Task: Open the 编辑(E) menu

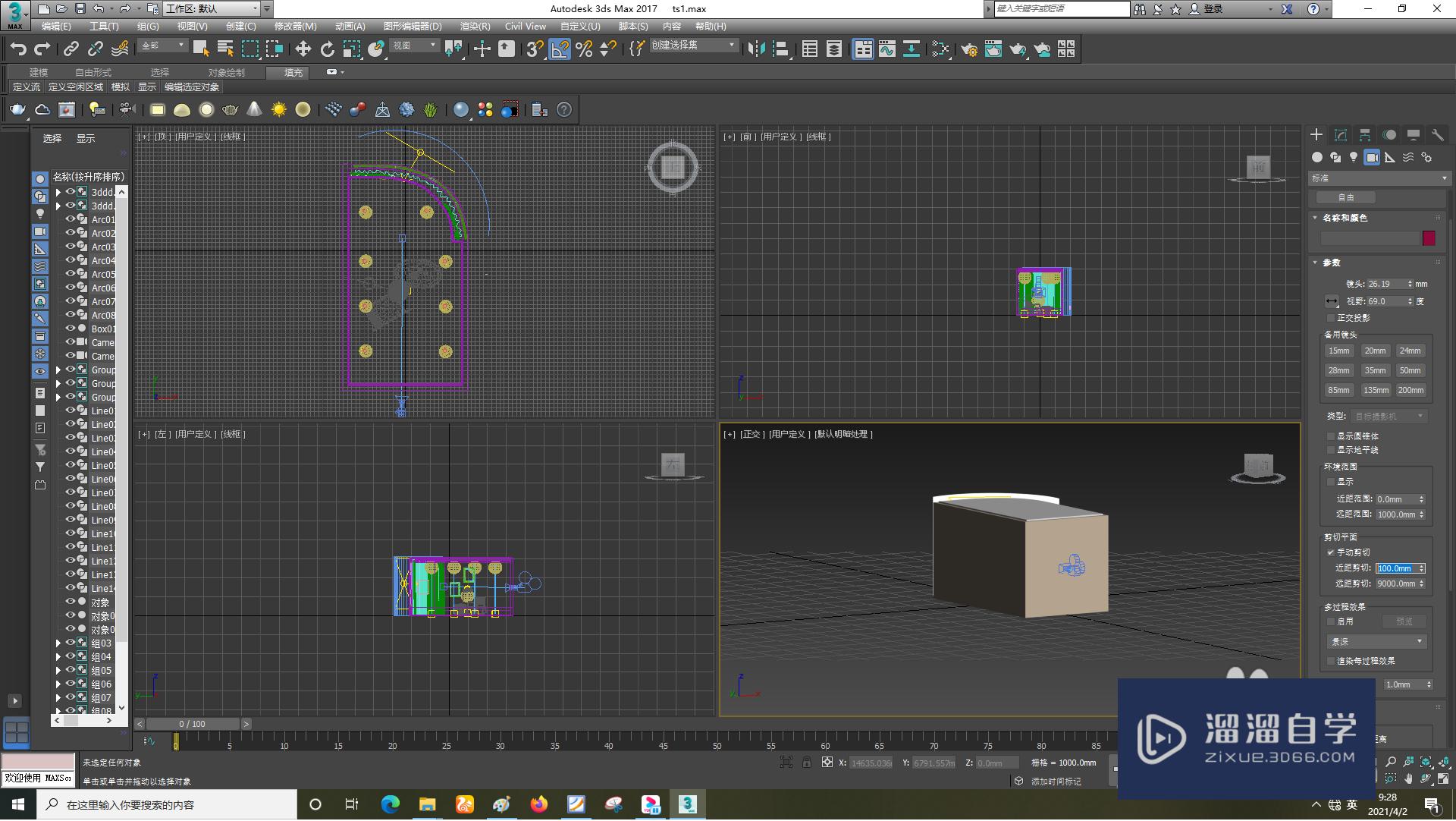Action: tap(56, 26)
